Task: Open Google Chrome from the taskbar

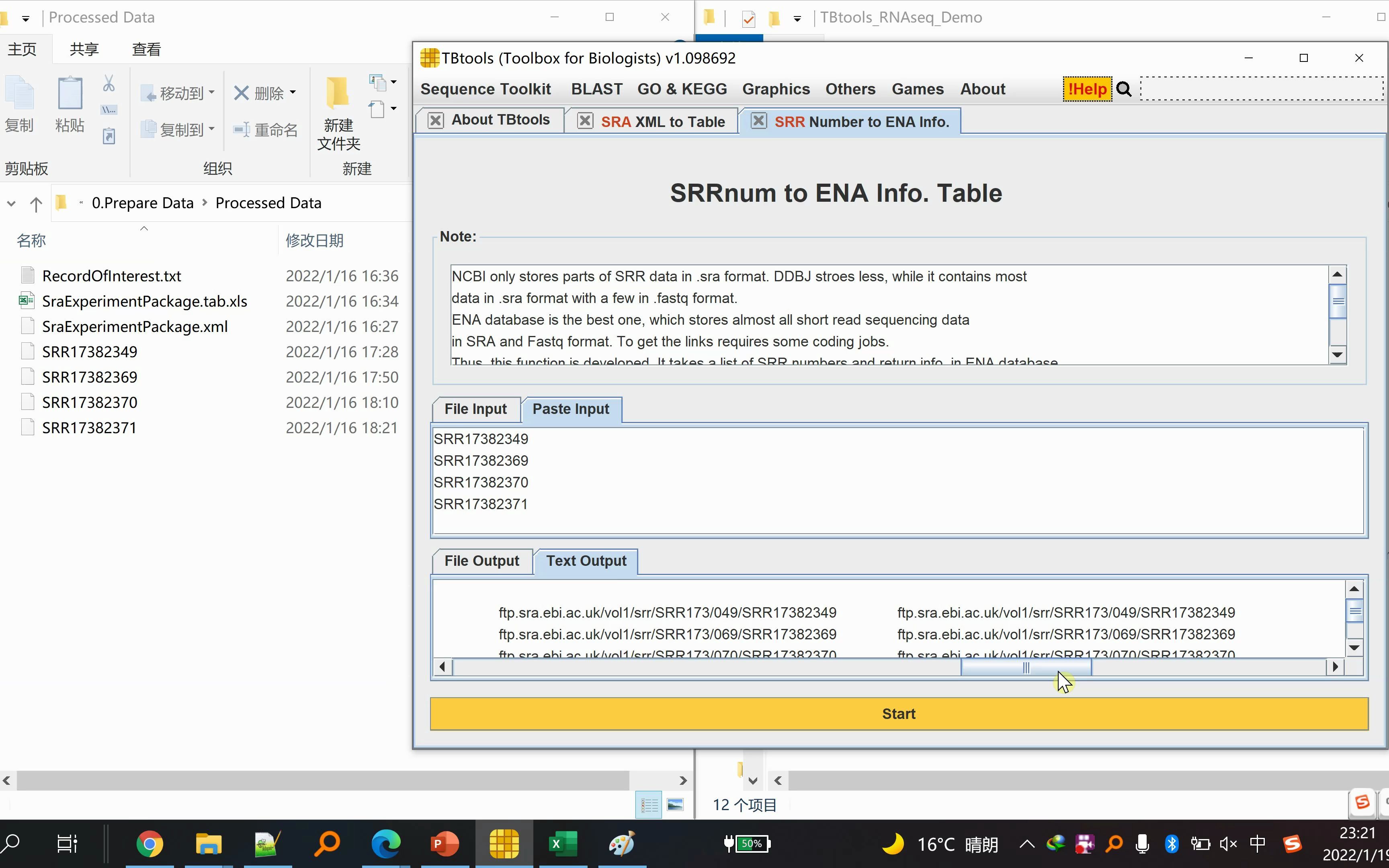Action: pos(150,844)
